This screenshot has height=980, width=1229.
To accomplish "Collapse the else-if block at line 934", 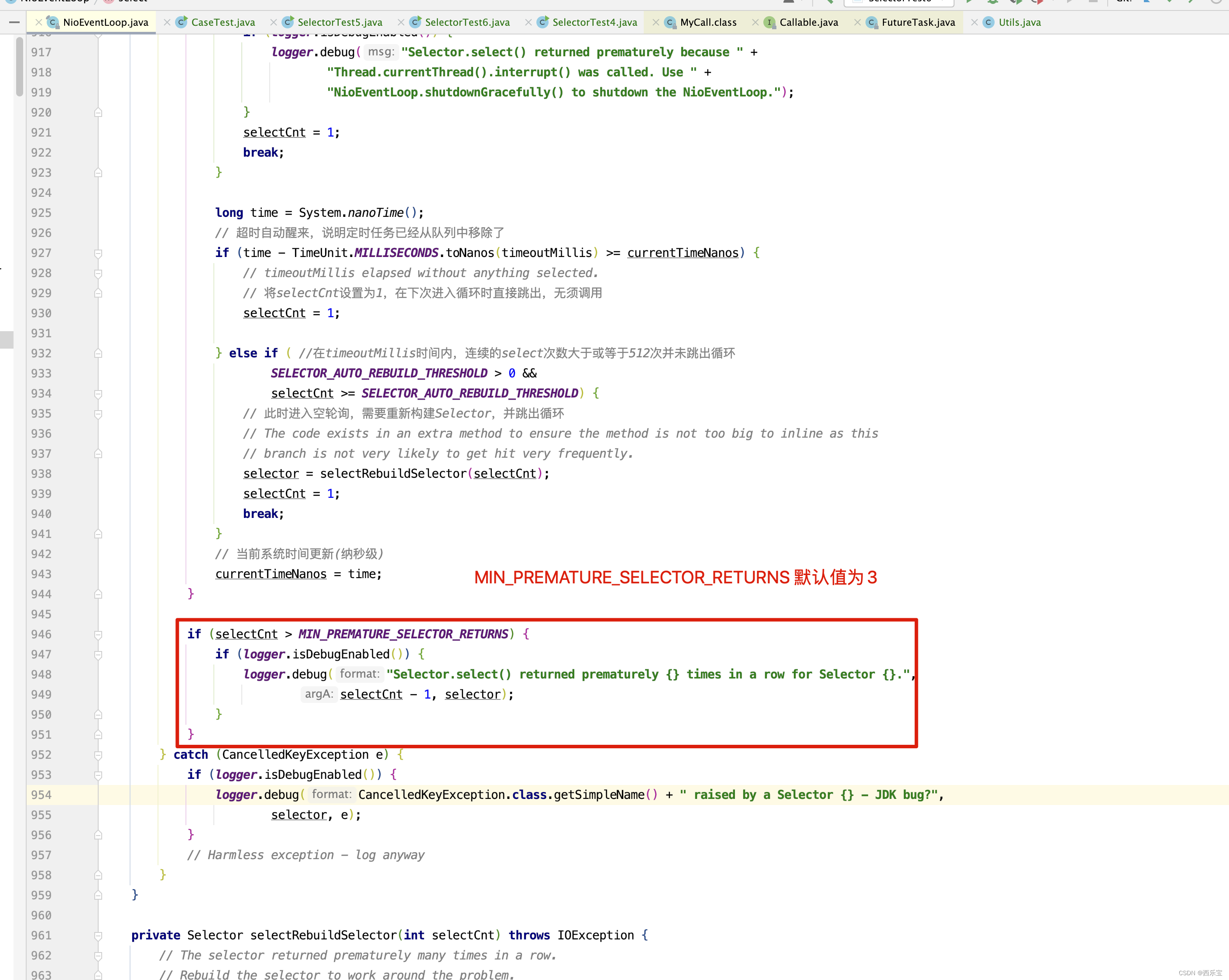I will pyautogui.click(x=98, y=394).
